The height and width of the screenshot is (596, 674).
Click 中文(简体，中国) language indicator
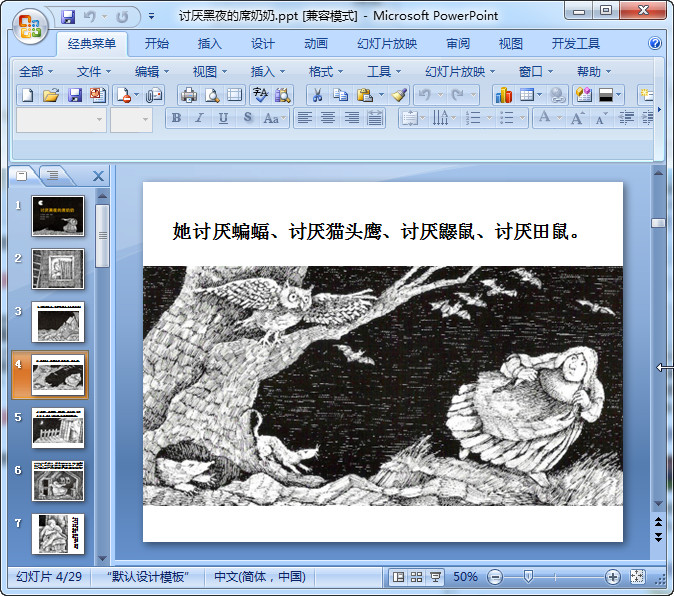[260, 577]
